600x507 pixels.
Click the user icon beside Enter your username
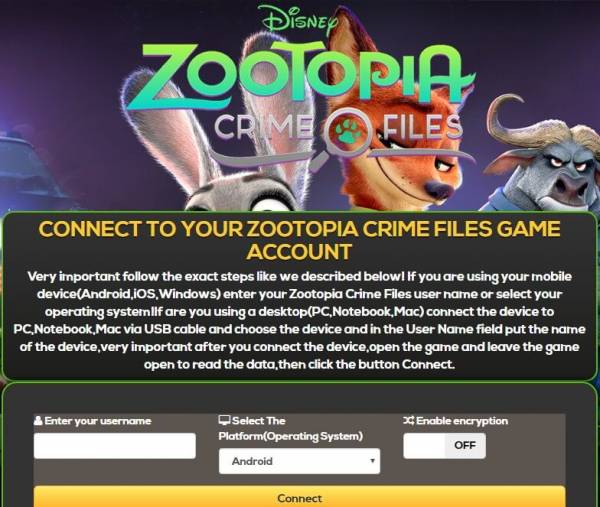38,421
